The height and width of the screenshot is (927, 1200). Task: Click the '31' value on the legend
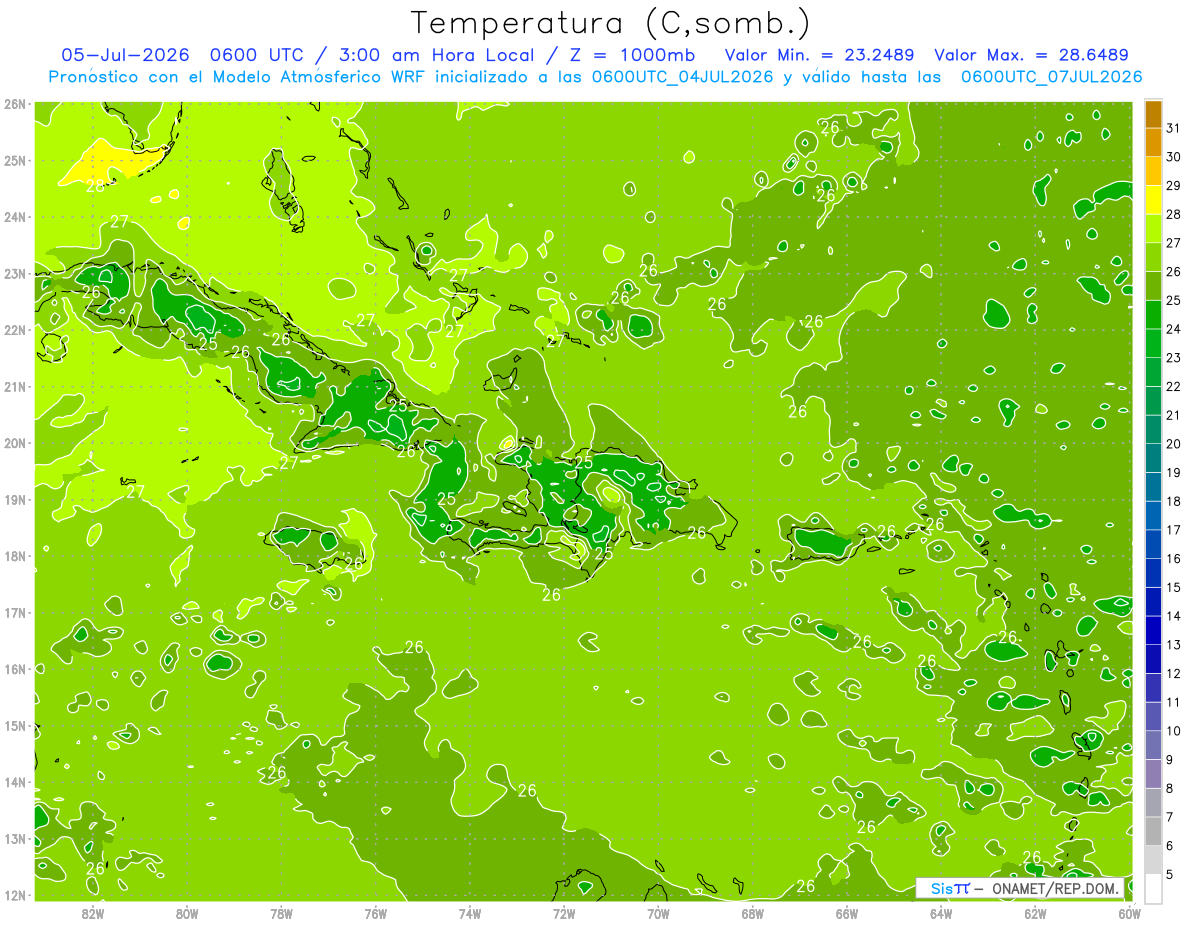[x=1174, y=128]
